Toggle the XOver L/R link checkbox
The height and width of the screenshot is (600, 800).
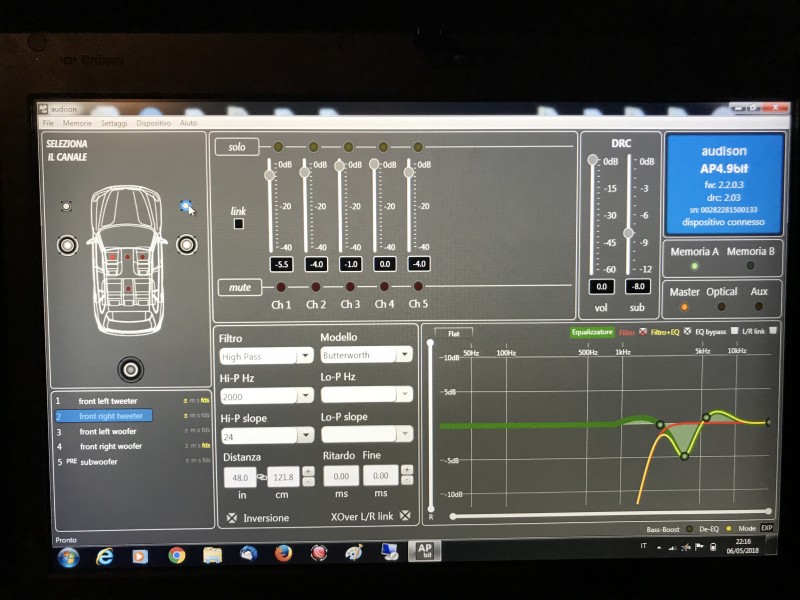[x=405, y=515]
